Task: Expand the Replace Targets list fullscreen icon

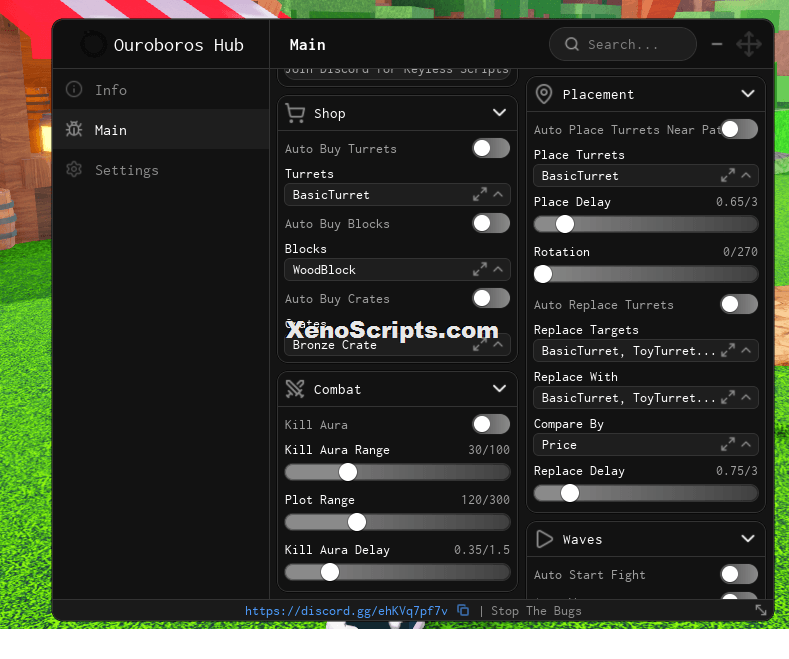Action: click(728, 351)
